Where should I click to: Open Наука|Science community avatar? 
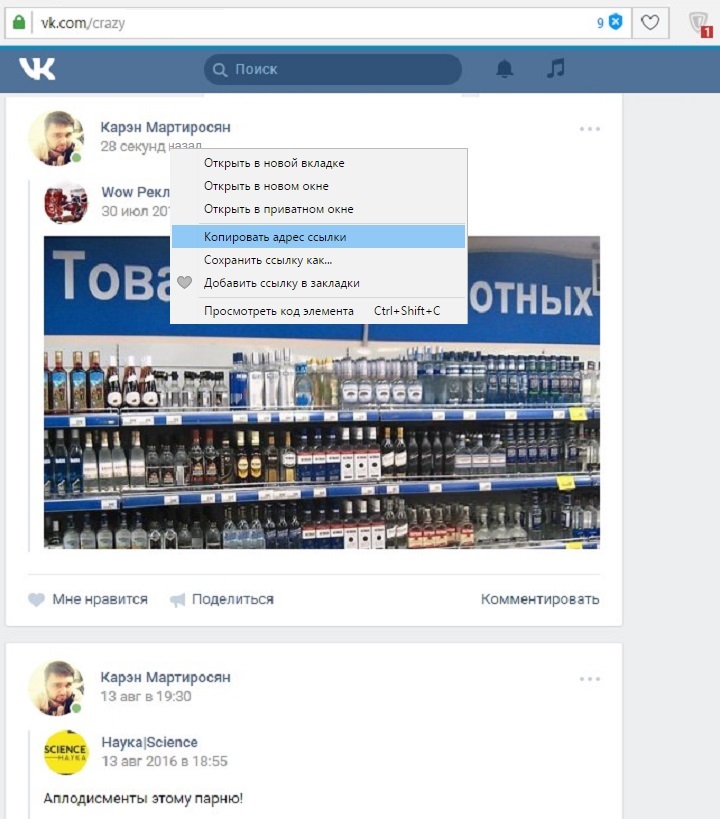pos(66,752)
